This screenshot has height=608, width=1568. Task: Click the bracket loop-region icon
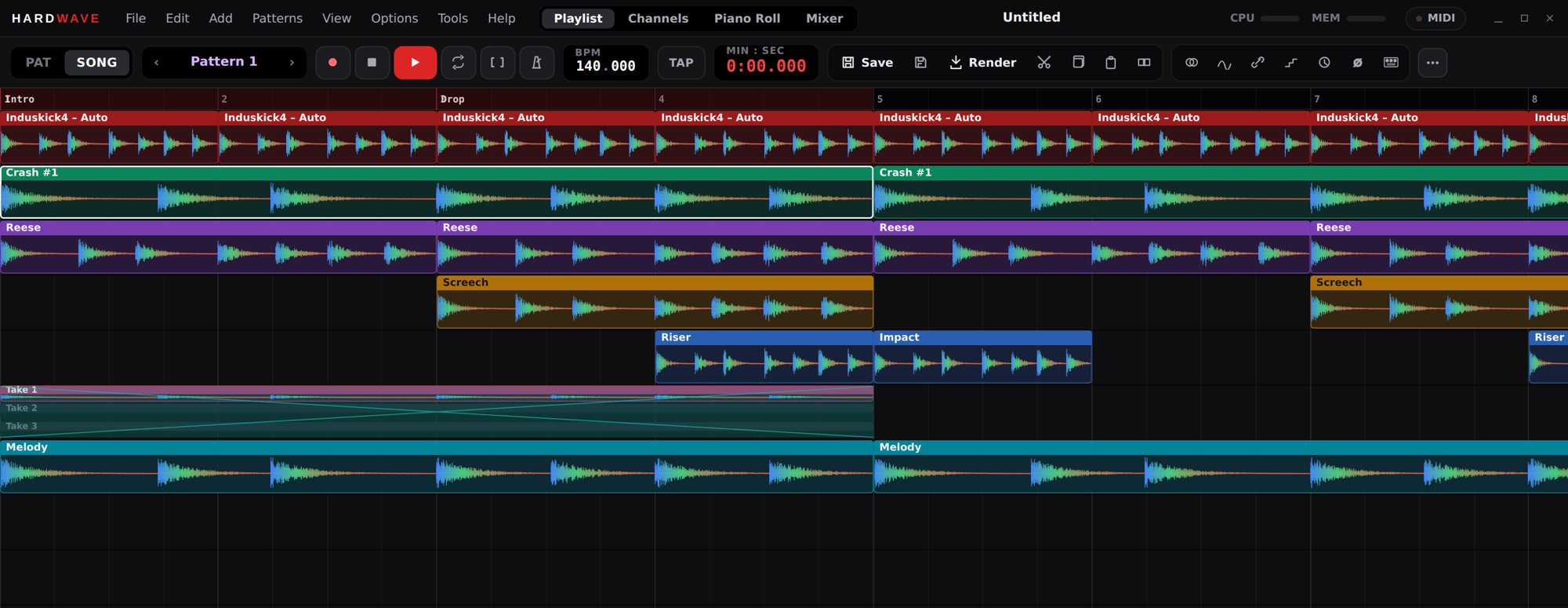tap(497, 63)
